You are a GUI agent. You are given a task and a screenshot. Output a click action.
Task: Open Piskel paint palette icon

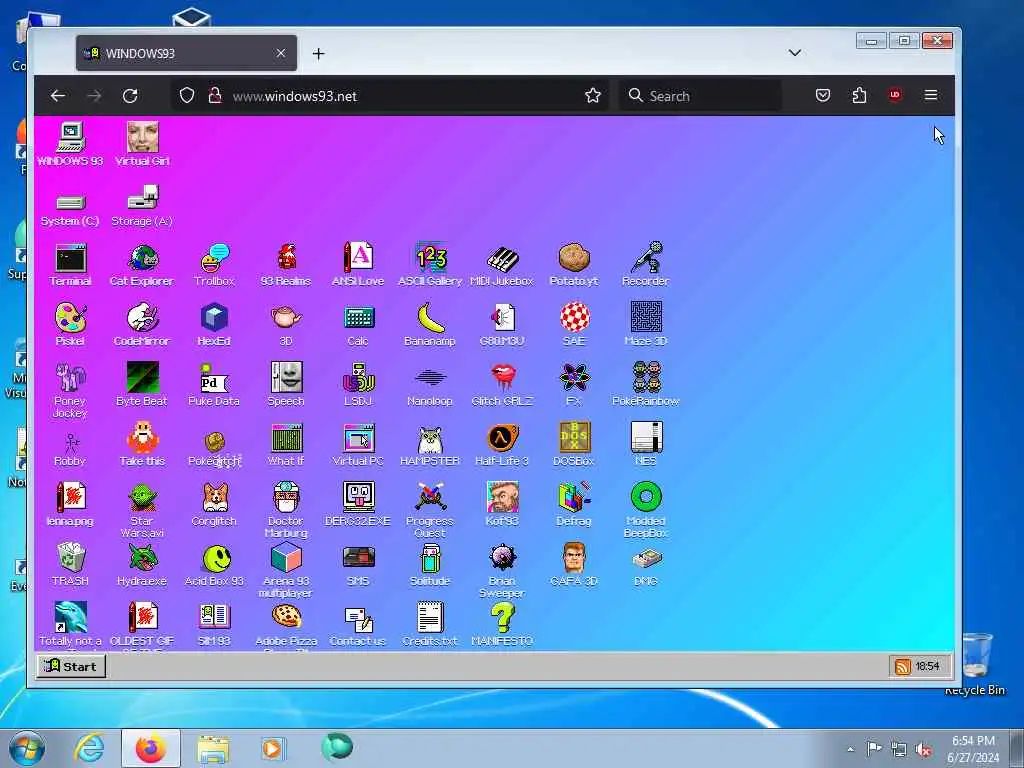tap(71, 325)
